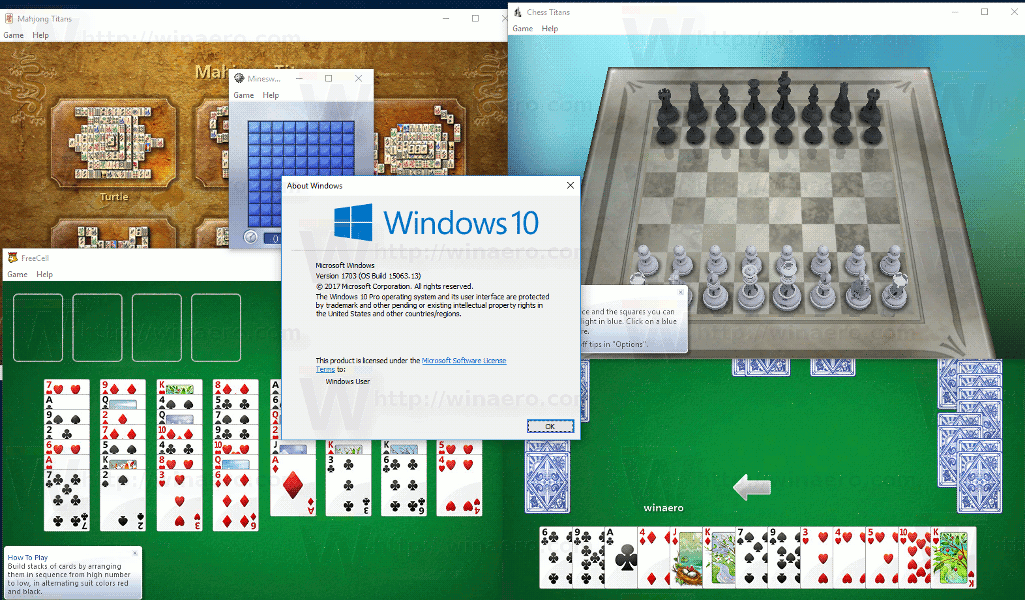Click the Chess Titans knight icon
1025x600 pixels.
[x=517, y=12]
